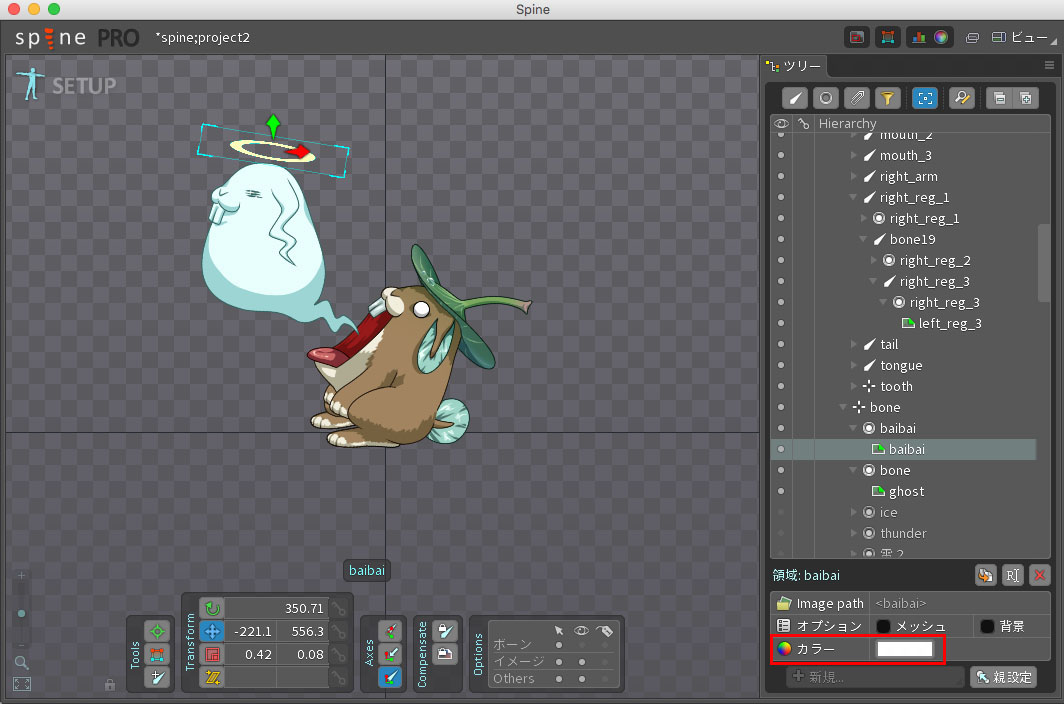Open the color wheel view in header
This screenshot has width=1064, height=704.
point(940,37)
